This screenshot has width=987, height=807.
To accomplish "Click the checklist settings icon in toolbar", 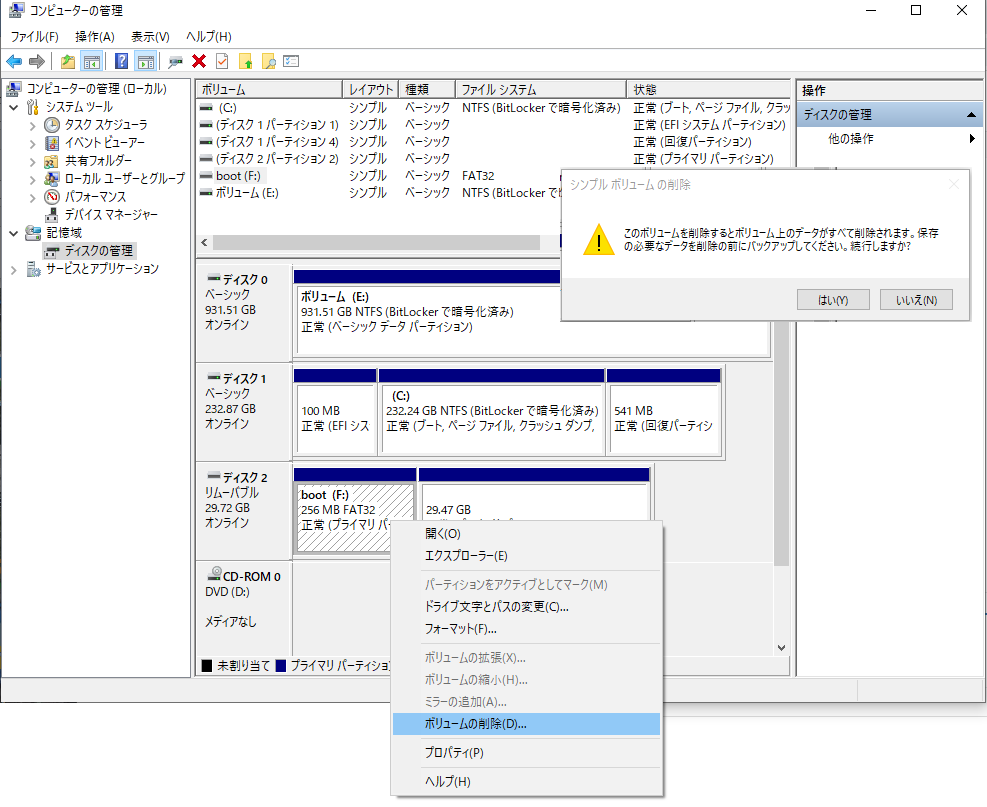I will click(x=291, y=61).
